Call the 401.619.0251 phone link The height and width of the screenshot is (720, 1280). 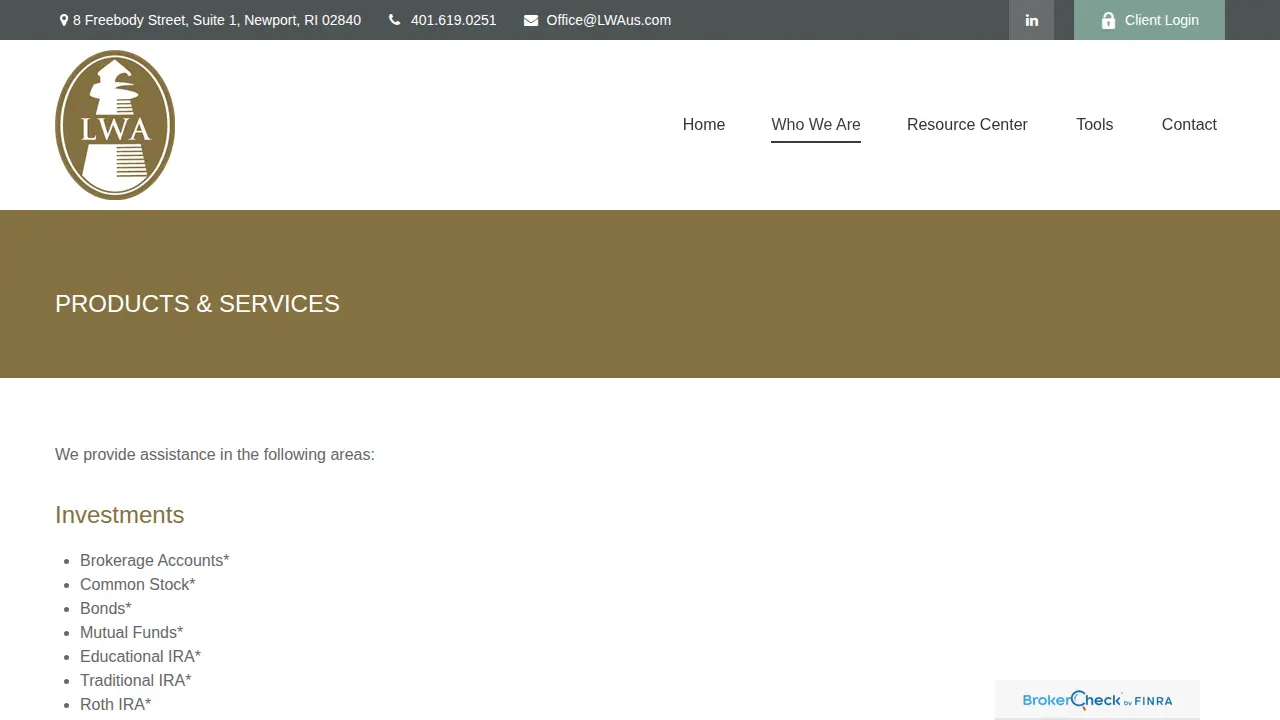click(x=453, y=20)
